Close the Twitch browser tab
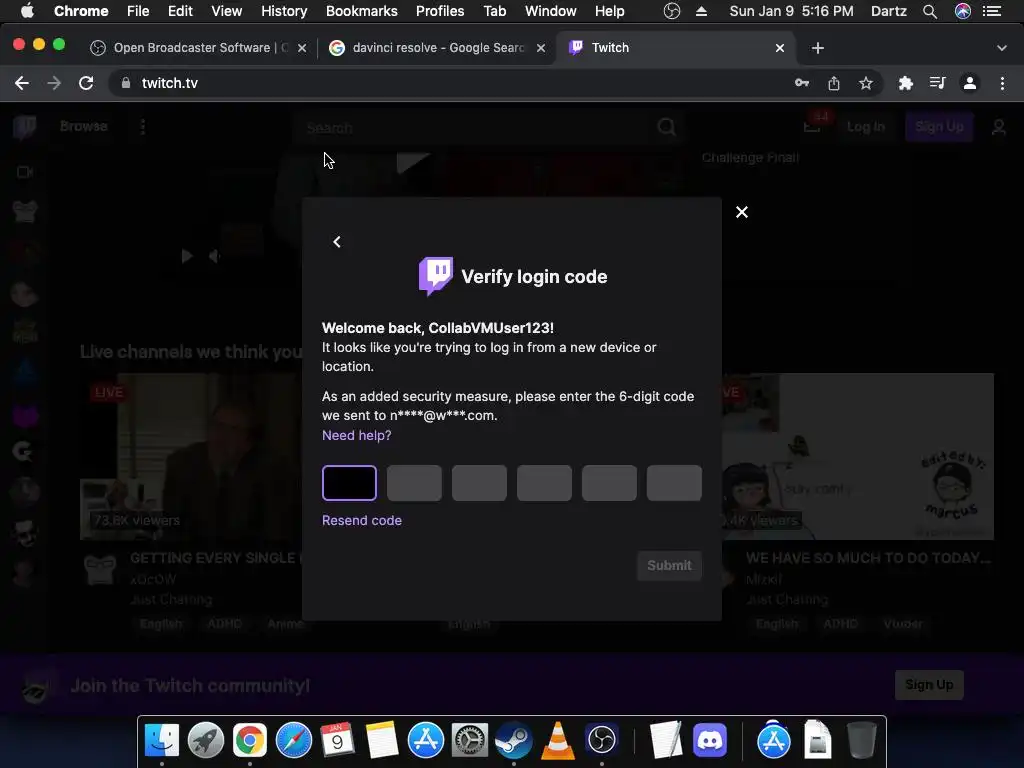Viewport: 1024px width, 768px height. [x=780, y=48]
